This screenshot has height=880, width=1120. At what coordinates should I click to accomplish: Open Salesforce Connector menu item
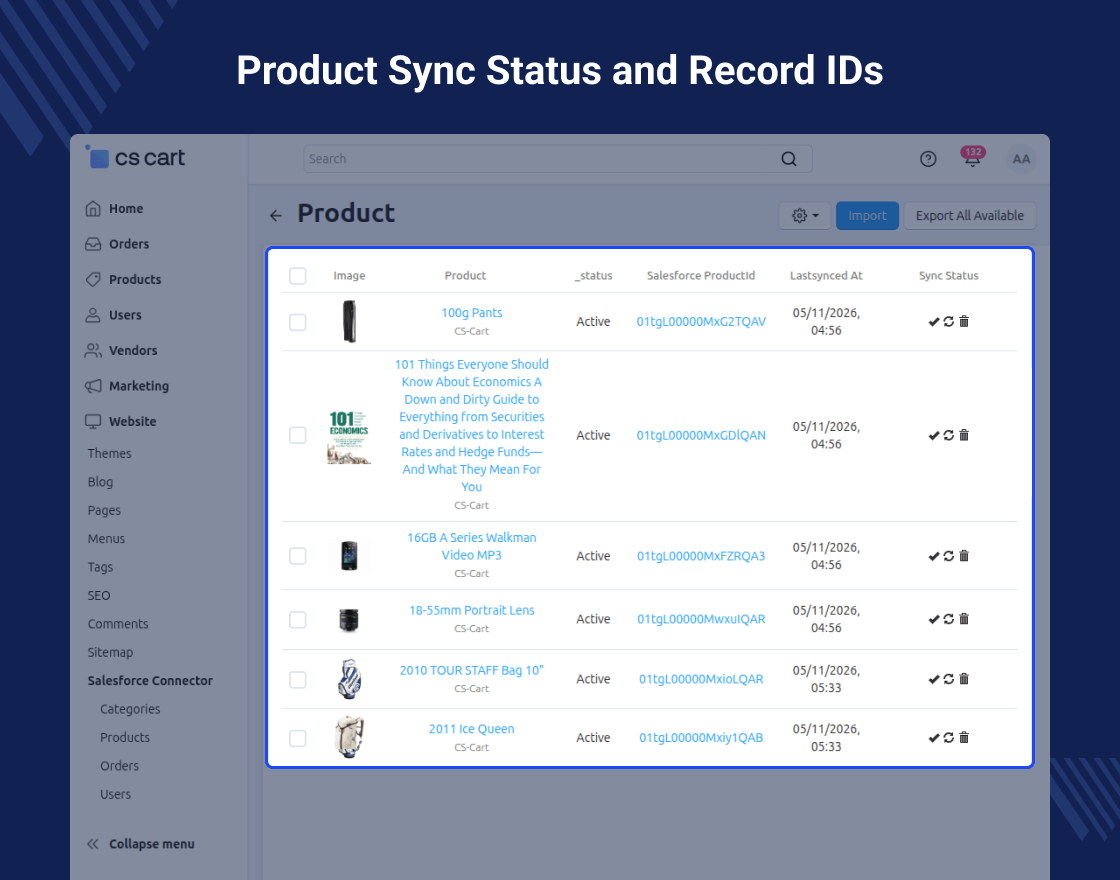coord(150,681)
